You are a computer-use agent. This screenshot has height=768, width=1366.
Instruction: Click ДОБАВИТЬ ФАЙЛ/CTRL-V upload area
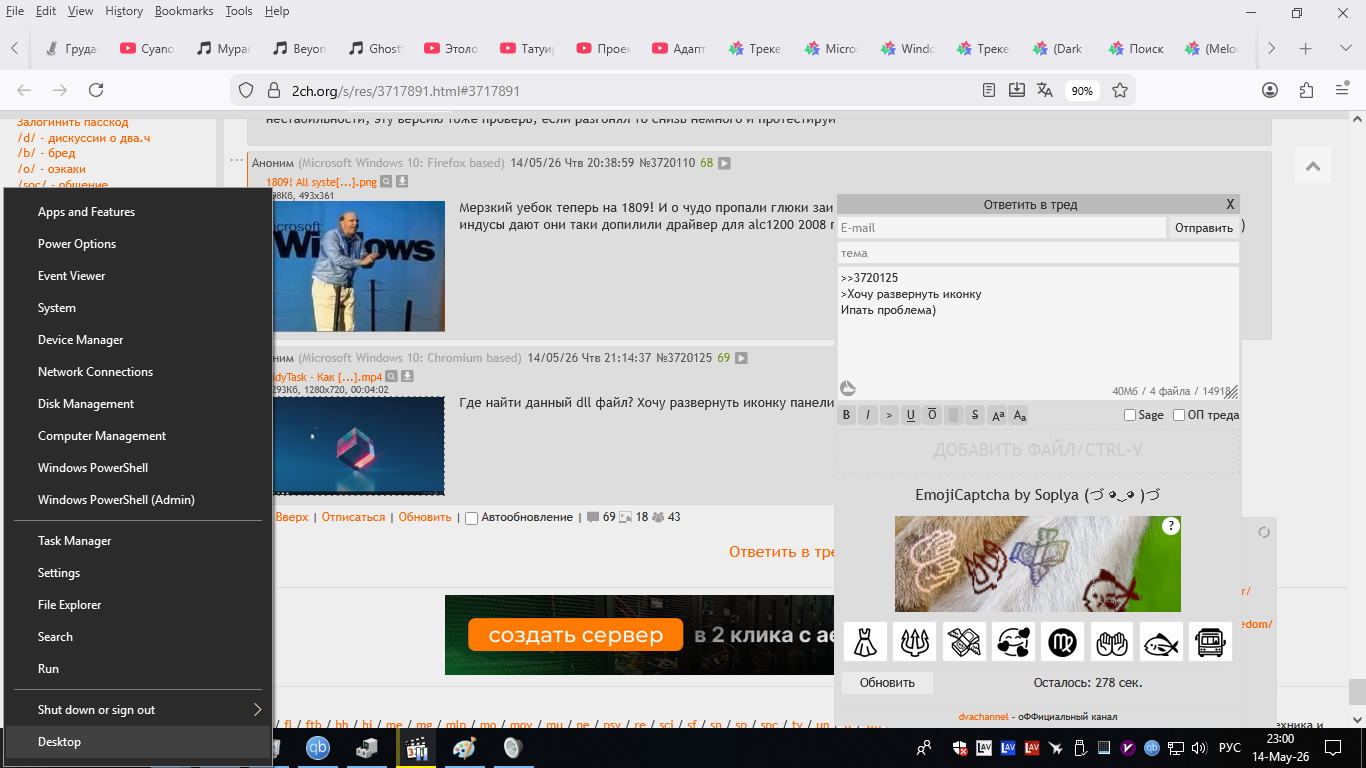tap(1038, 451)
